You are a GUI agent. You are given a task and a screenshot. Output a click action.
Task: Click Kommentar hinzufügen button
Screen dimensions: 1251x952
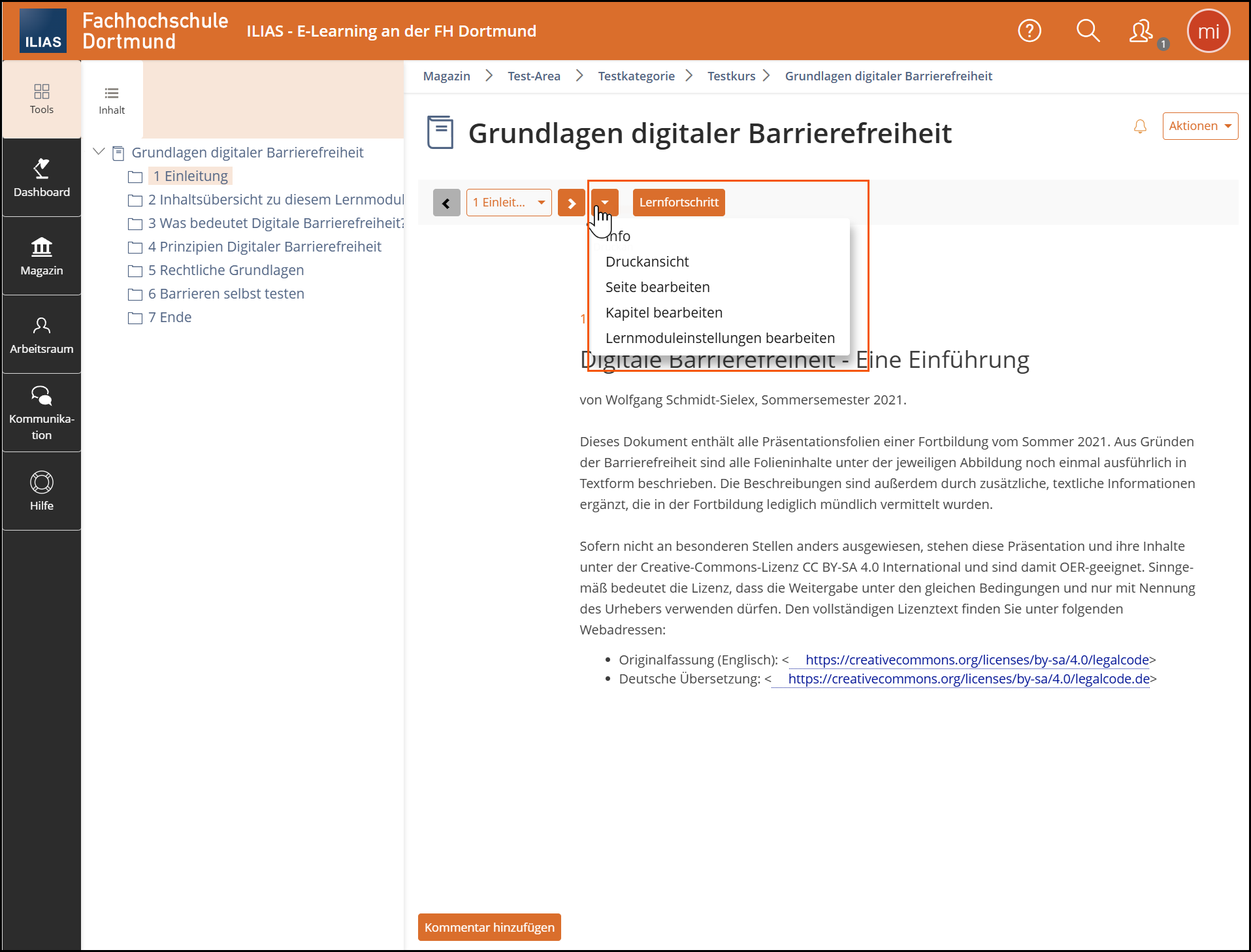point(489,927)
